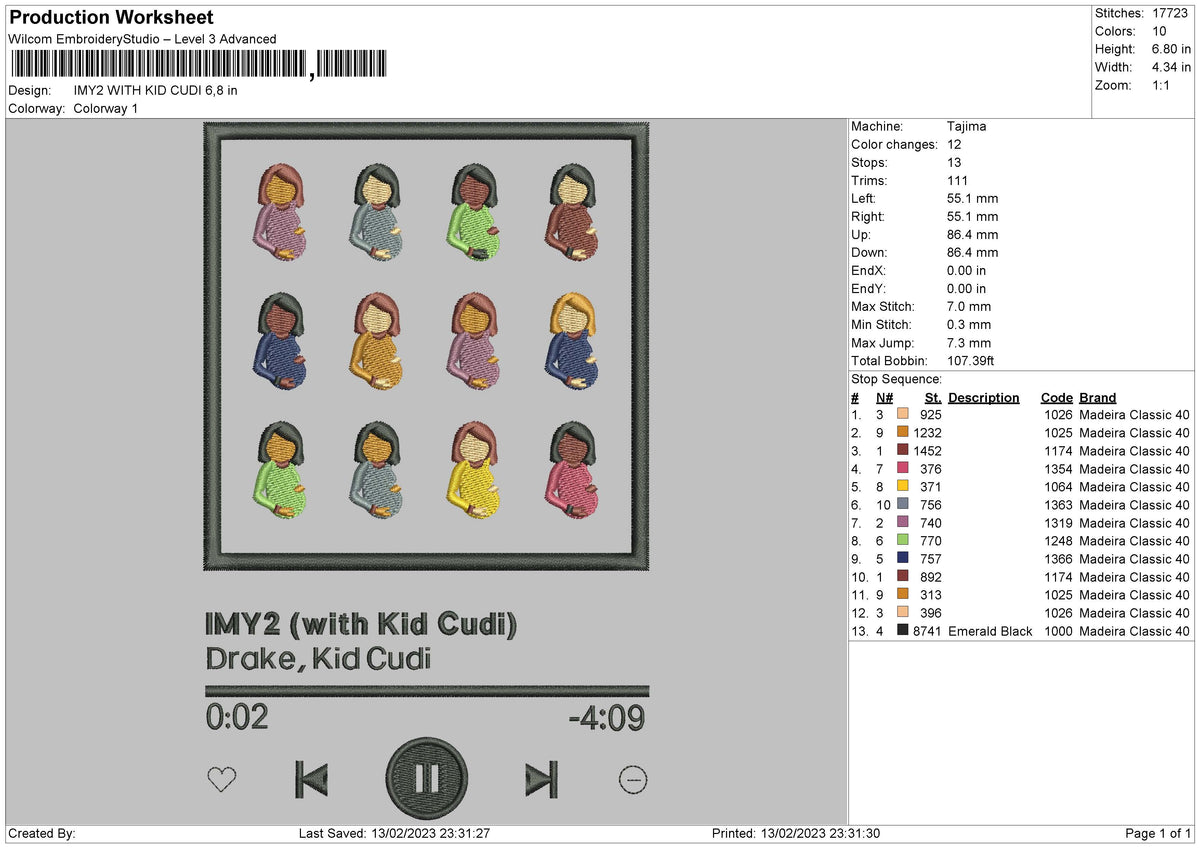
Task: Click the round pause button
Action: tap(426, 778)
